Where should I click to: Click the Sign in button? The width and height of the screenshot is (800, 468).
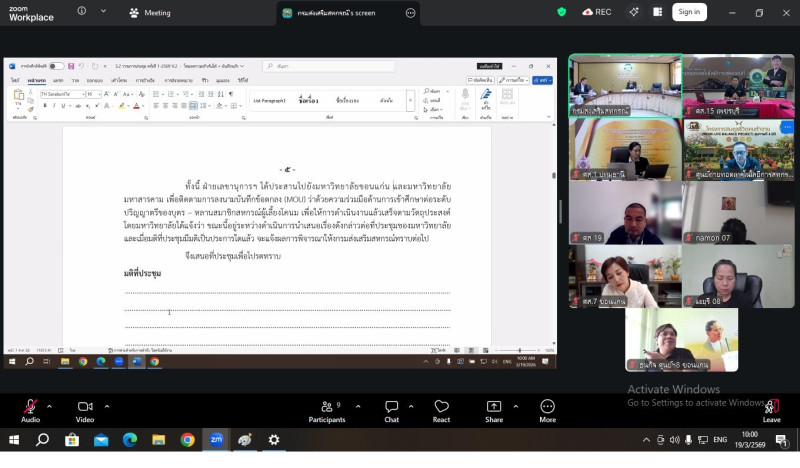pyautogui.click(x=688, y=12)
